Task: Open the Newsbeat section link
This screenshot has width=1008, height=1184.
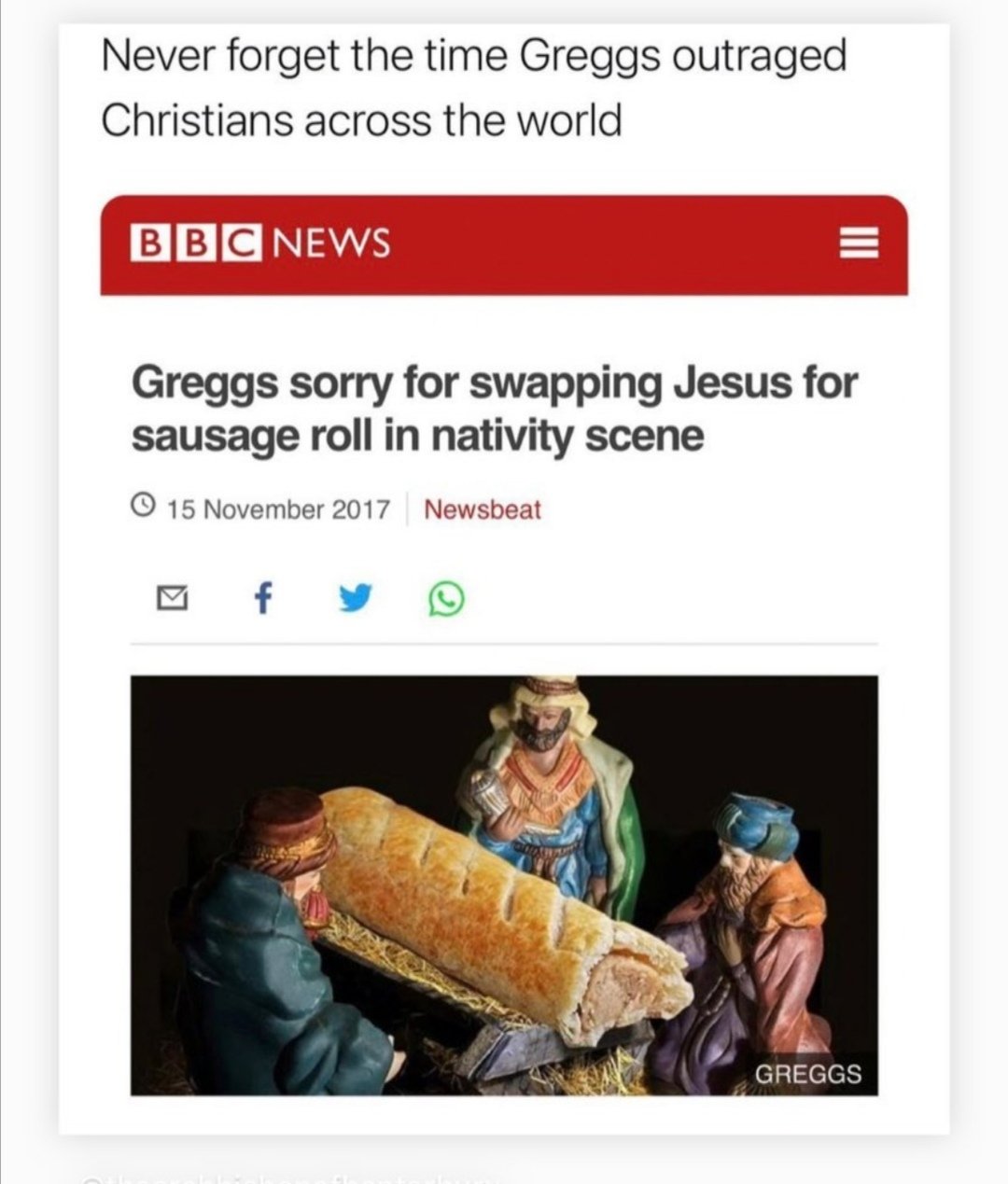Action: [483, 509]
